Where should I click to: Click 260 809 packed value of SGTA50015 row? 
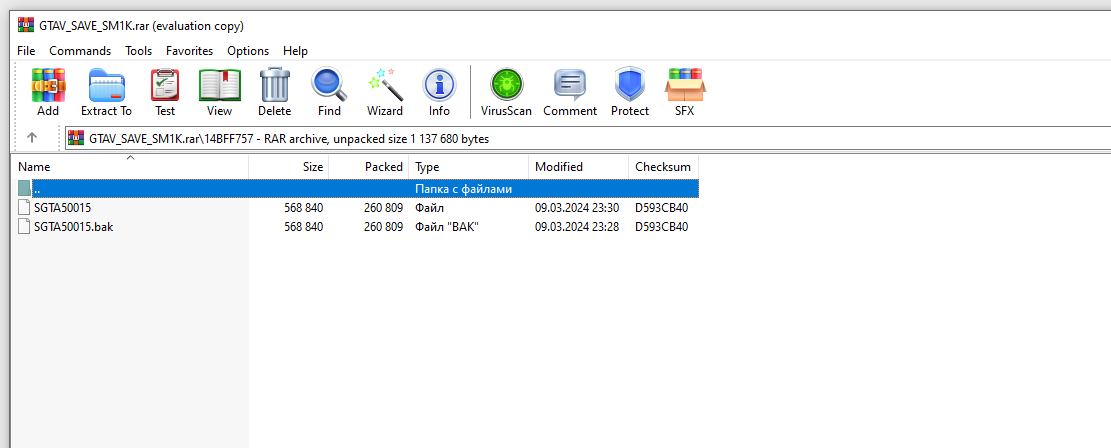383,208
